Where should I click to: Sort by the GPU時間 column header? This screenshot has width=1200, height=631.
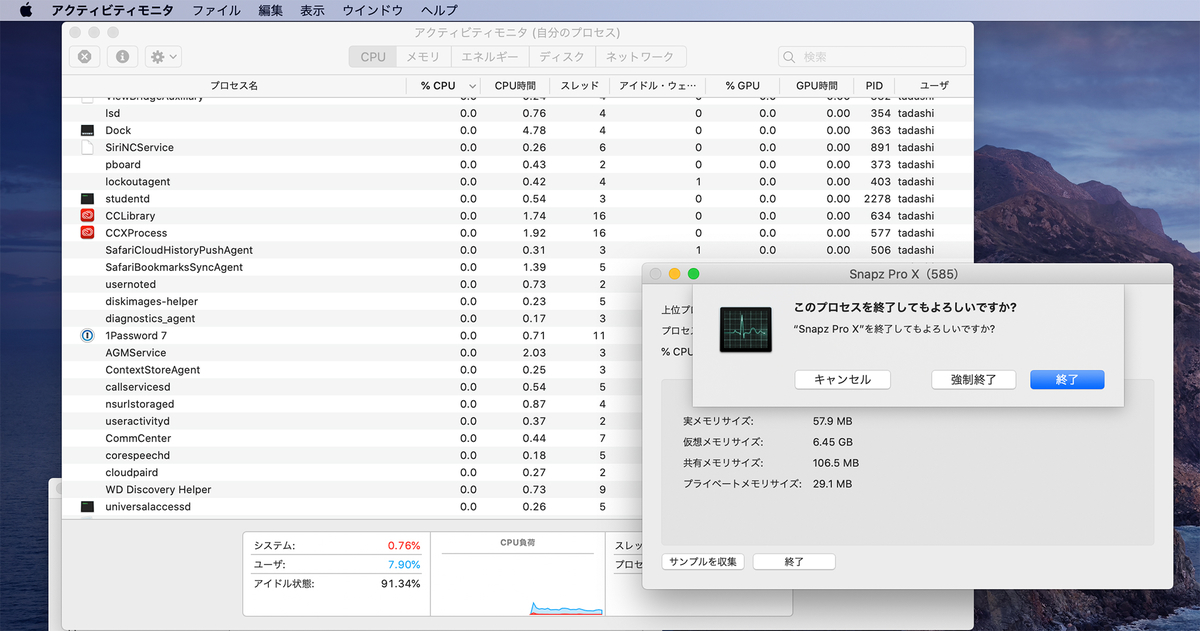(817, 86)
